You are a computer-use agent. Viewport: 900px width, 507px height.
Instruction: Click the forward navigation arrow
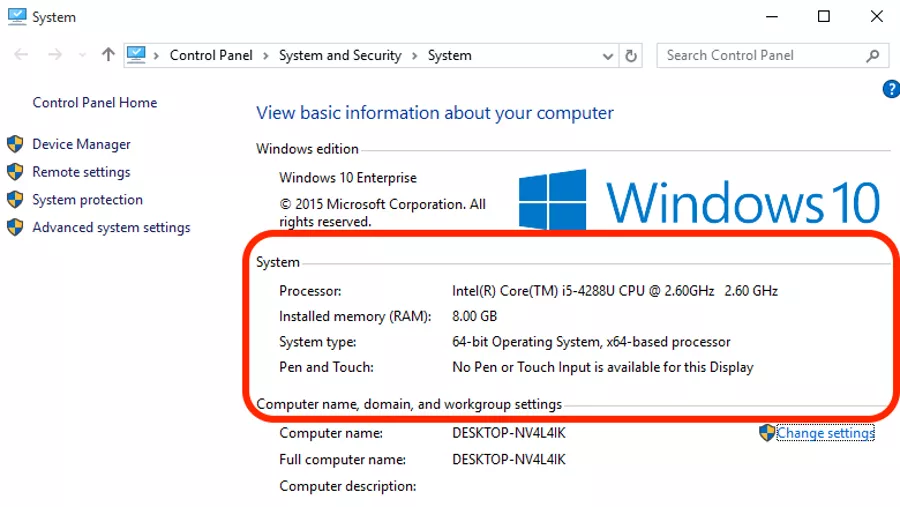point(55,55)
